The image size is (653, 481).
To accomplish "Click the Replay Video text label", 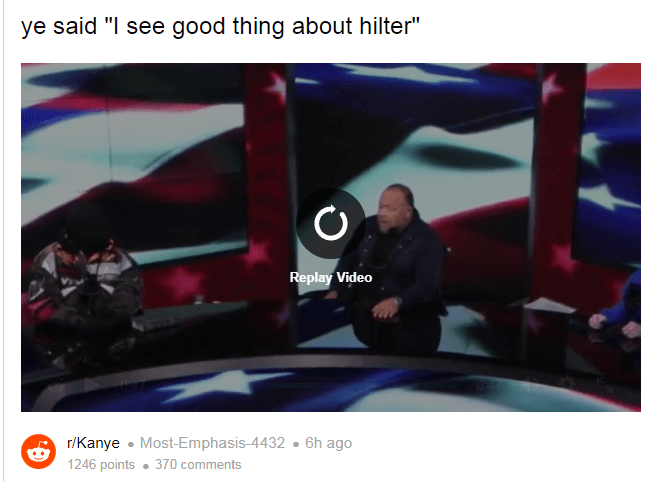I will [x=331, y=277].
